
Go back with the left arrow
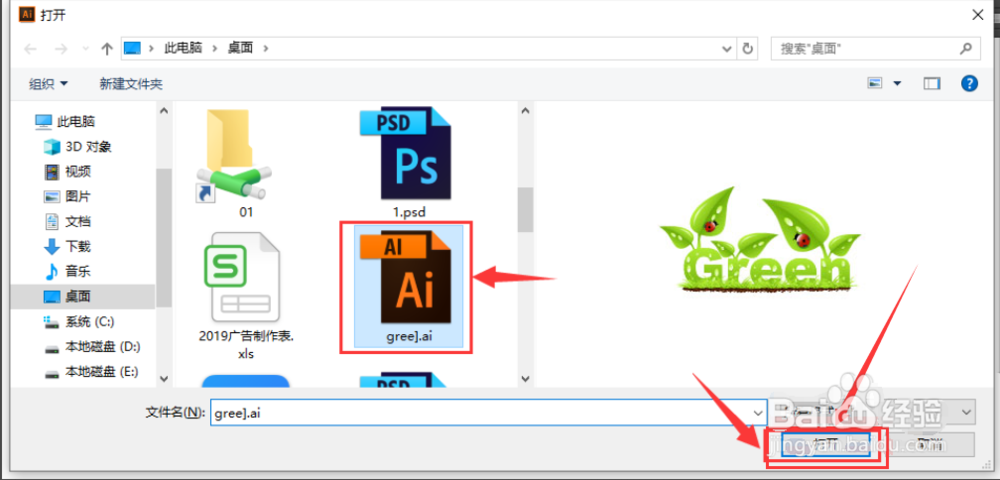pyautogui.click(x=30, y=49)
